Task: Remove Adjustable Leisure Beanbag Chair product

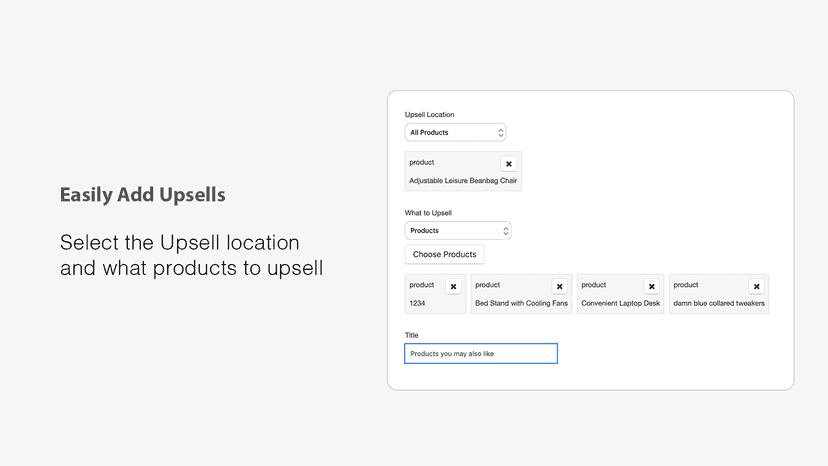Action: click(509, 164)
